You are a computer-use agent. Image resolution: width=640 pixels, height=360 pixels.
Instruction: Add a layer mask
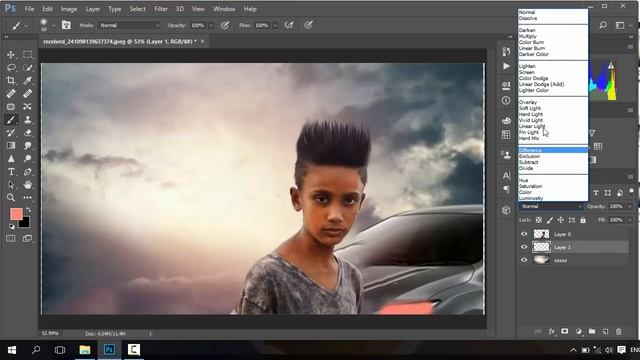click(x=564, y=331)
